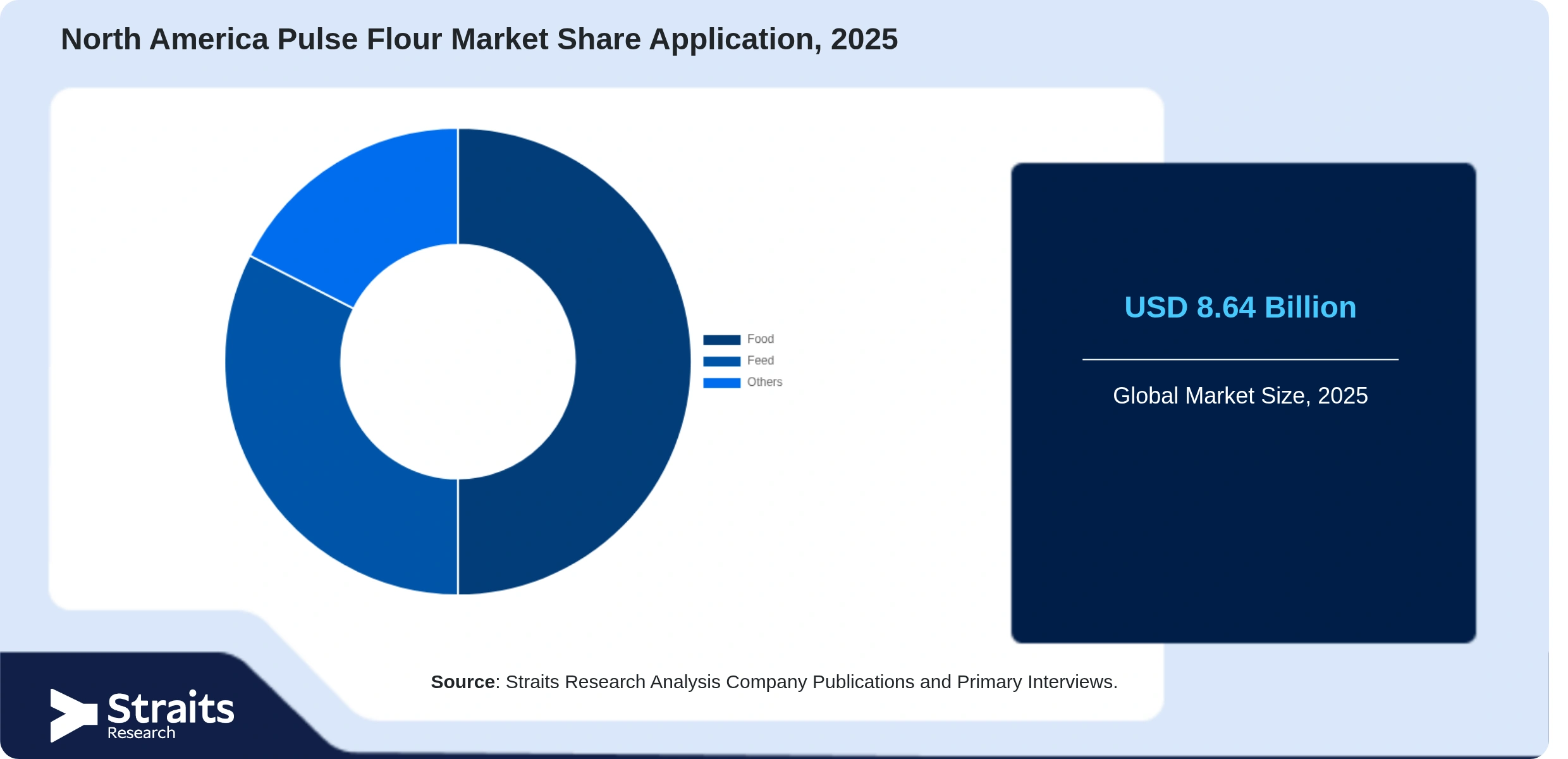Click the Global Market Size, 2025 label
This screenshot has width=1568, height=759.
coord(1240,396)
